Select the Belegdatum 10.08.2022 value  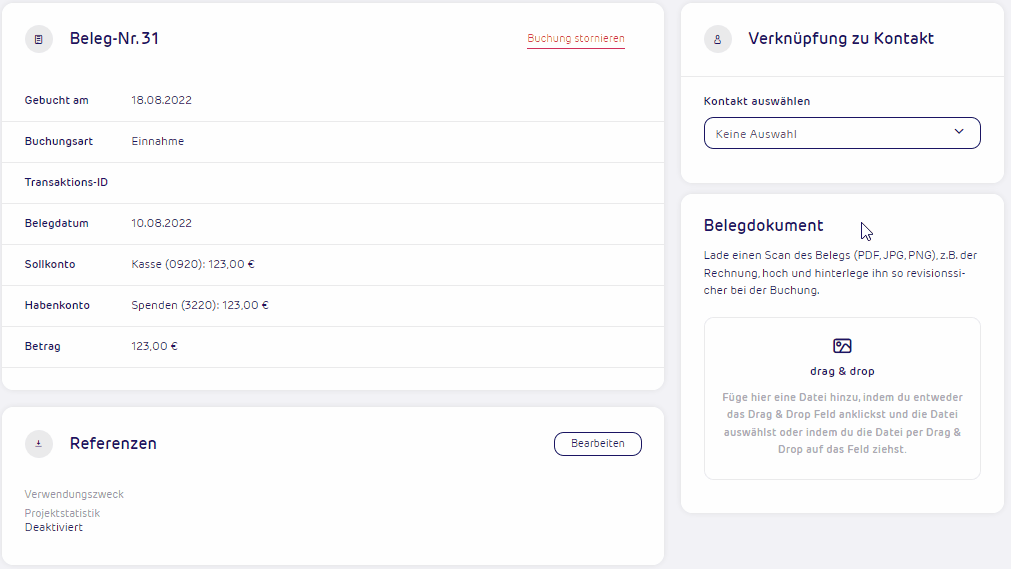pos(161,223)
